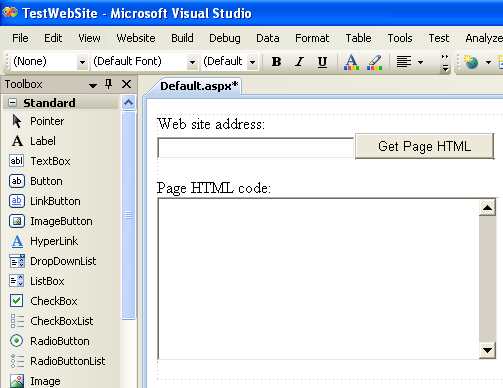Collapse the Standard toolbox group
This screenshot has height=388, width=503.
point(12,103)
